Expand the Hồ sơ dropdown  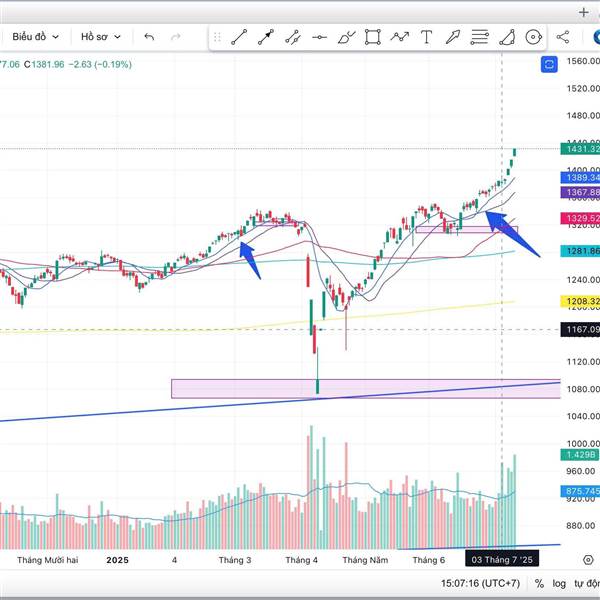[101, 37]
